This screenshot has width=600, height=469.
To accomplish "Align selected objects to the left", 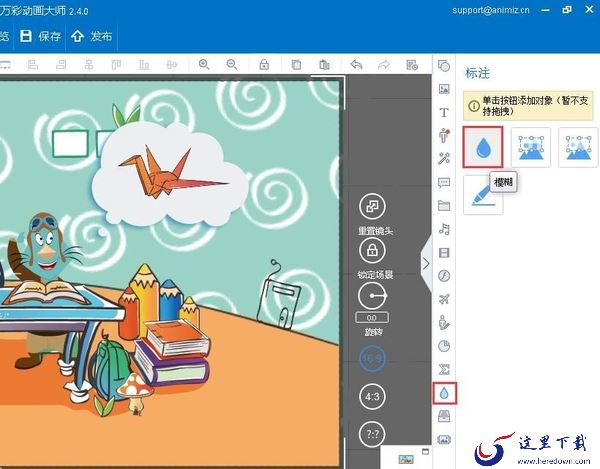I will coord(33,65).
